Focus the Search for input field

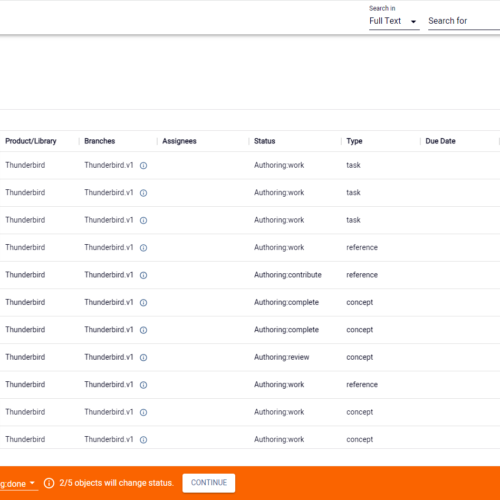[x=464, y=21]
